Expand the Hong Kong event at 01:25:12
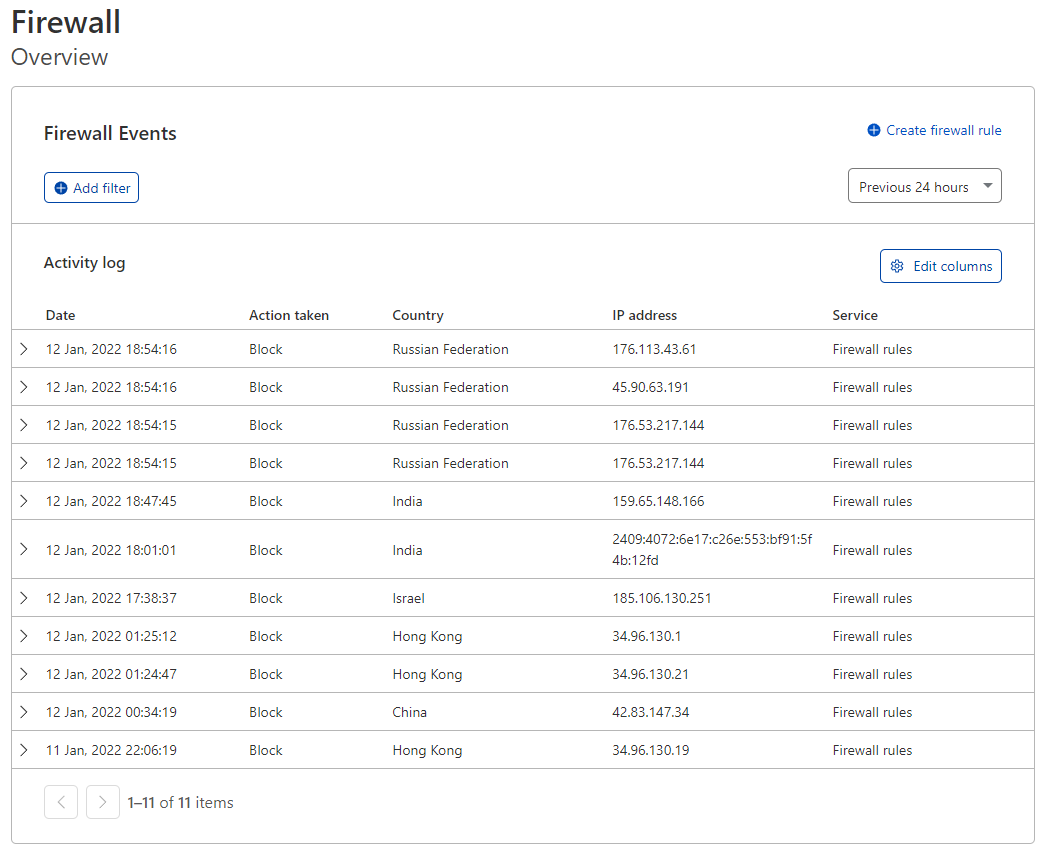 pyautogui.click(x=24, y=637)
